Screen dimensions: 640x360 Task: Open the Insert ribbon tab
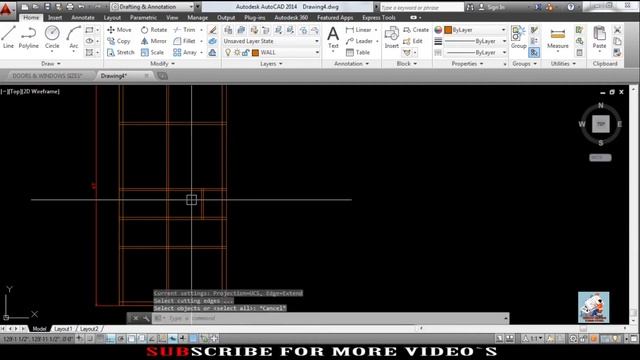click(x=55, y=18)
